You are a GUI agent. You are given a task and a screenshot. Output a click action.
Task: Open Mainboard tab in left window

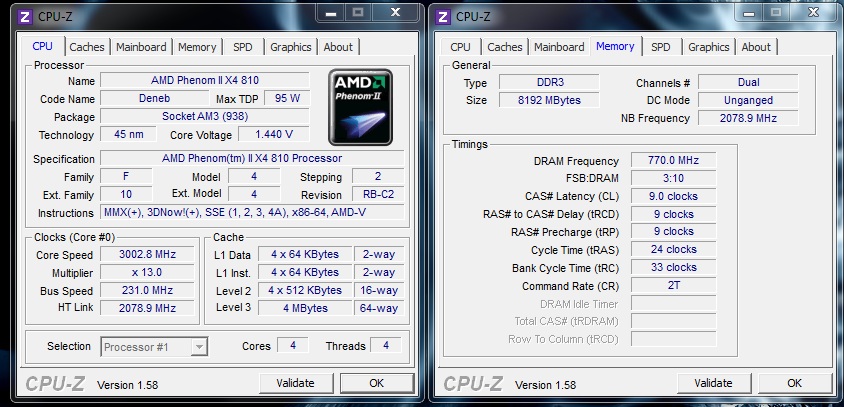click(141, 47)
